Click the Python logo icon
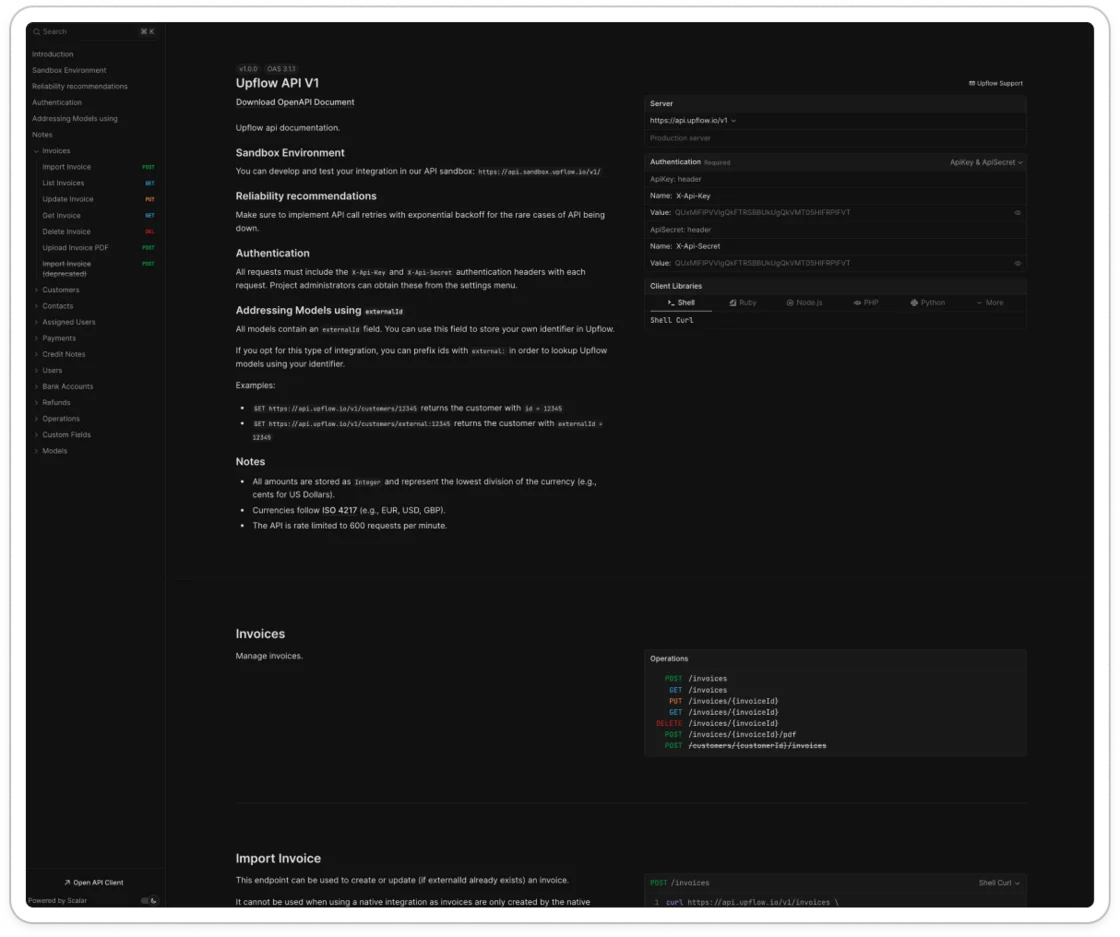The image size is (1120, 937). [914, 303]
